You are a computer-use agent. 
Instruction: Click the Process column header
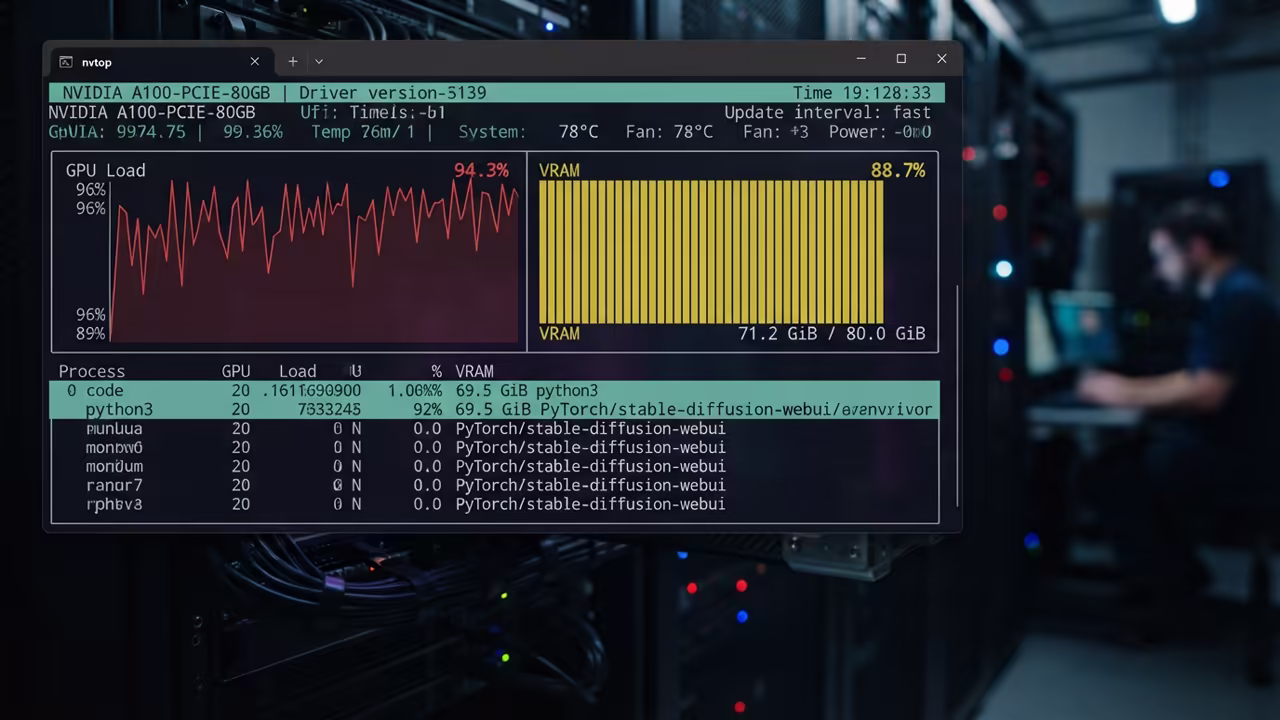[x=92, y=371]
